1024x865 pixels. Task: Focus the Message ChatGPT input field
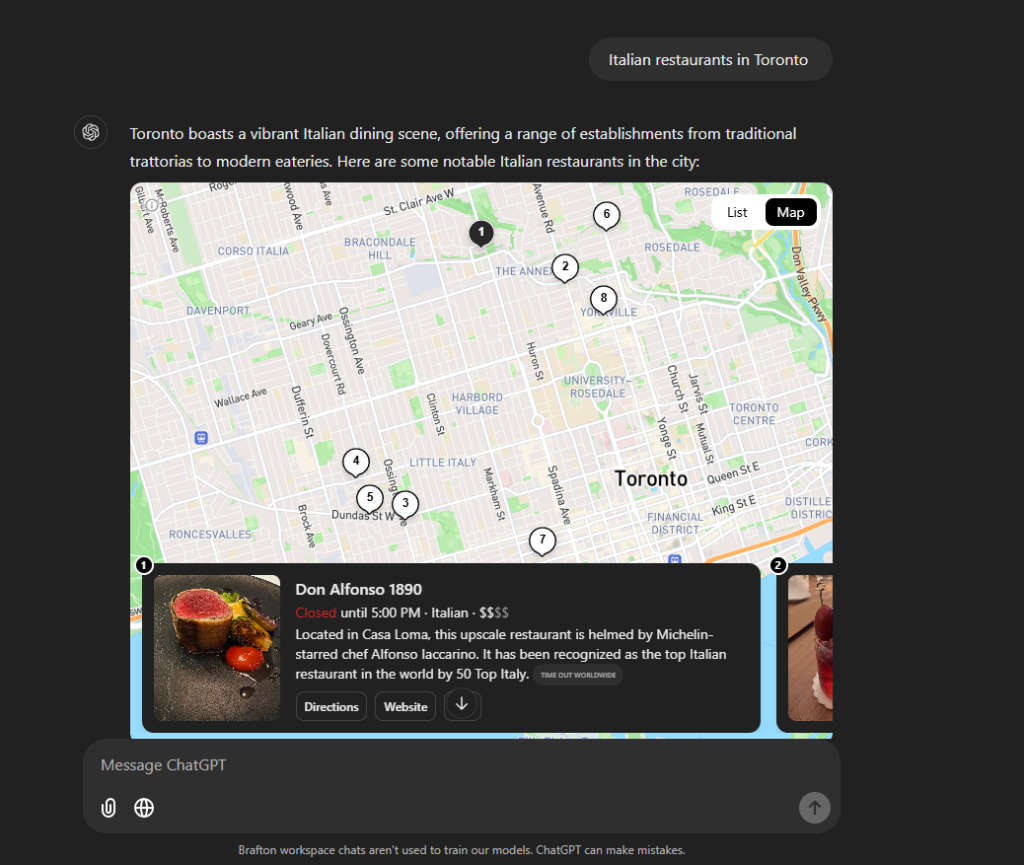tap(461, 765)
